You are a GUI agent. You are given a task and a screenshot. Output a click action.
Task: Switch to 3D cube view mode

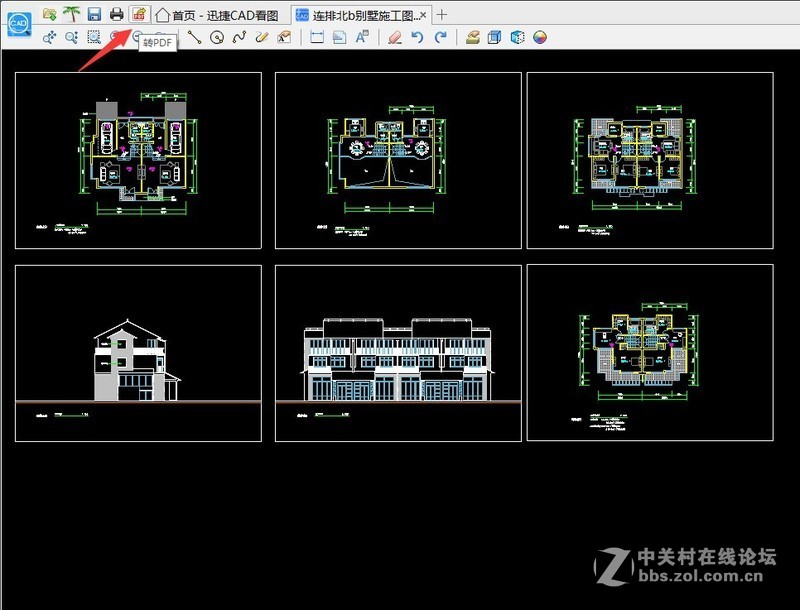click(494, 36)
